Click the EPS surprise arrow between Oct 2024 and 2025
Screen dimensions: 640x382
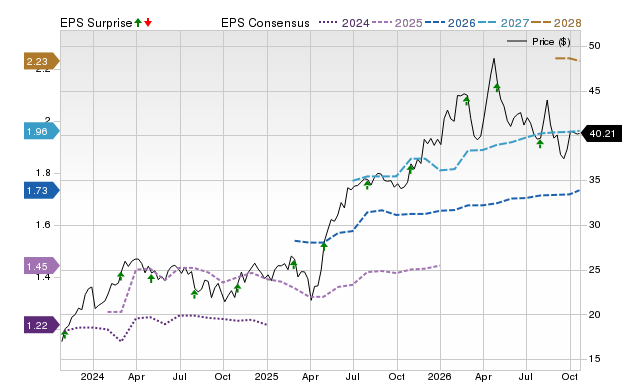pos(237,288)
